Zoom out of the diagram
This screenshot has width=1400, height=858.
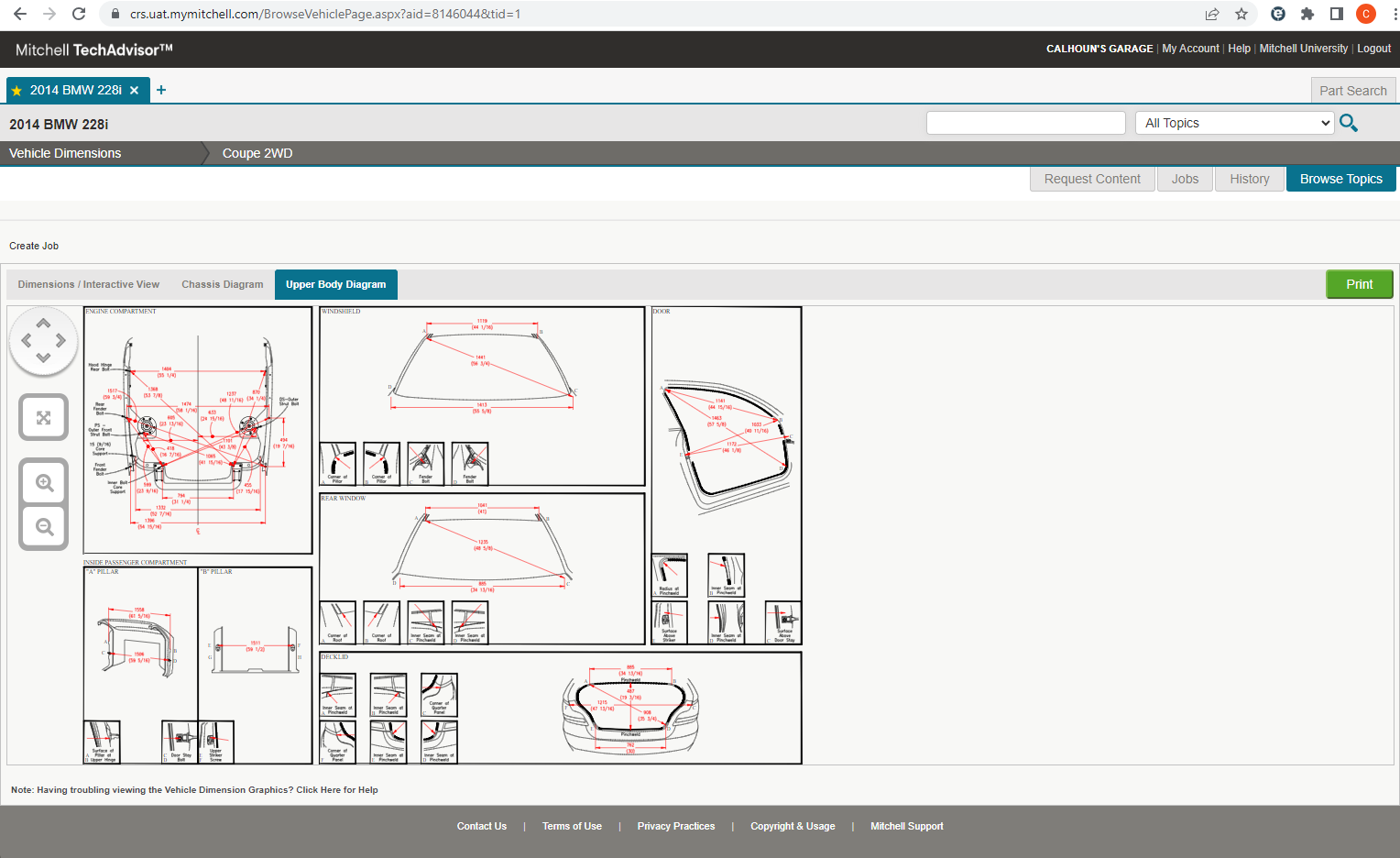click(x=44, y=527)
